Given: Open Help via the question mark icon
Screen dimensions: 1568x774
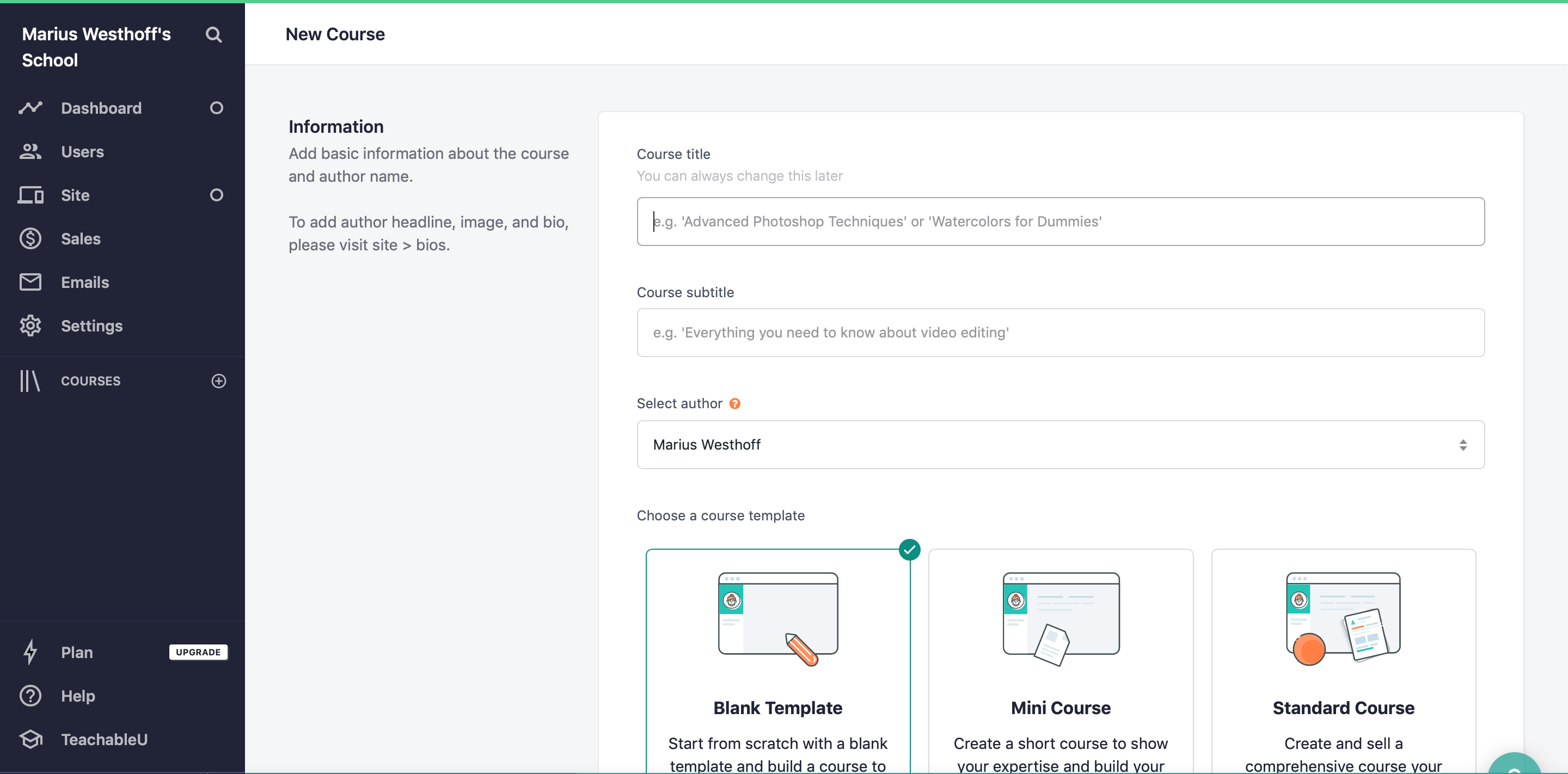Looking at the screenshot, I should (30, 696).
